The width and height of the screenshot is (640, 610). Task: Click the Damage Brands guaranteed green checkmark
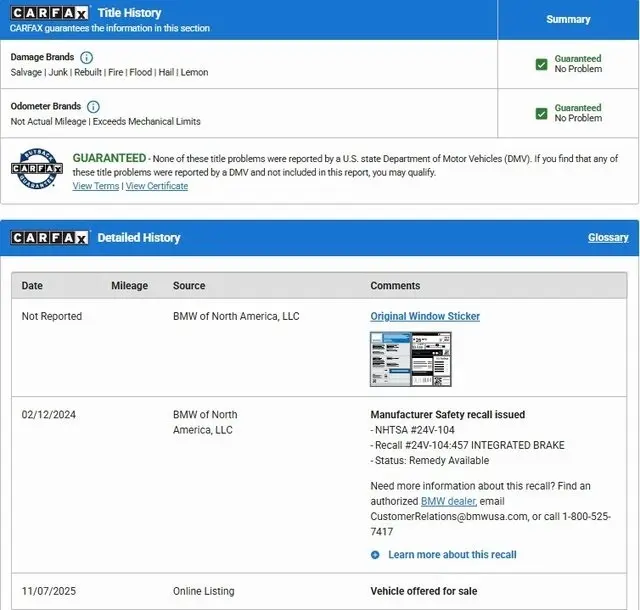click(x=541, y=64)
